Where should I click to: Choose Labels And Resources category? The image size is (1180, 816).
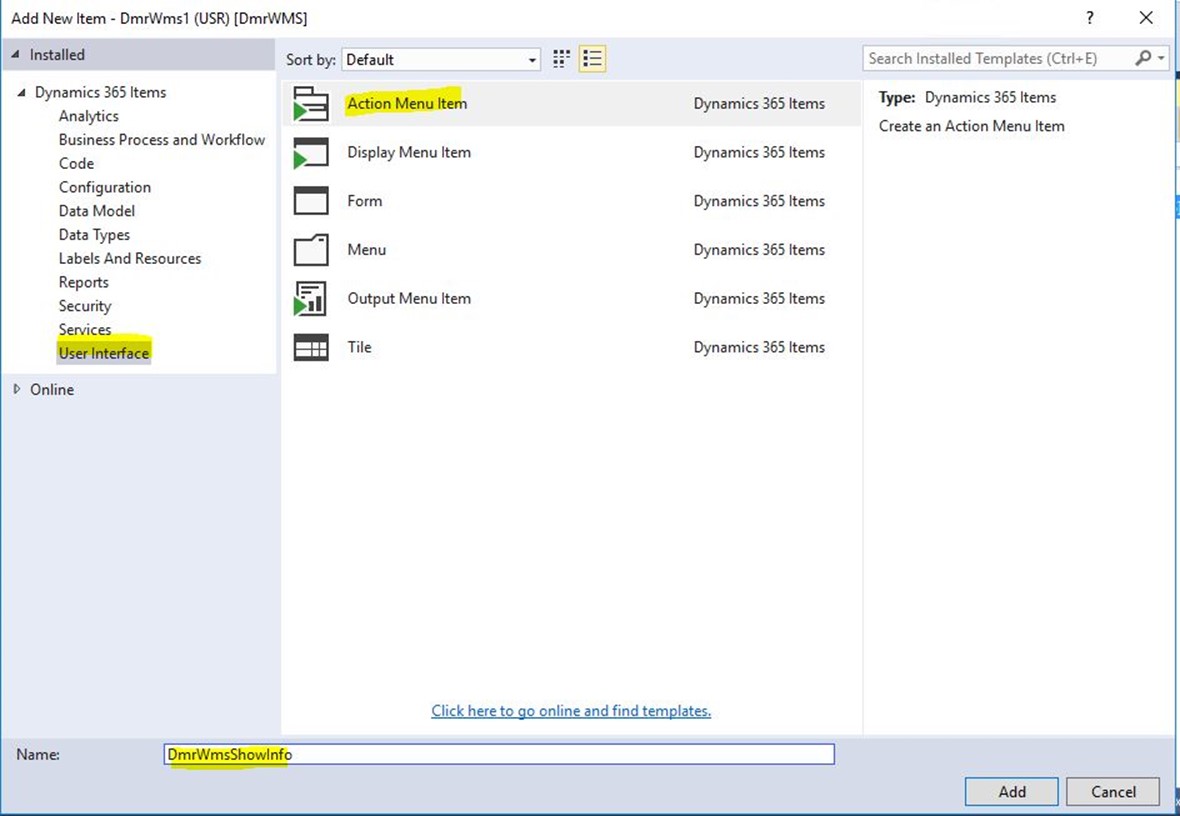pos(130,258)
